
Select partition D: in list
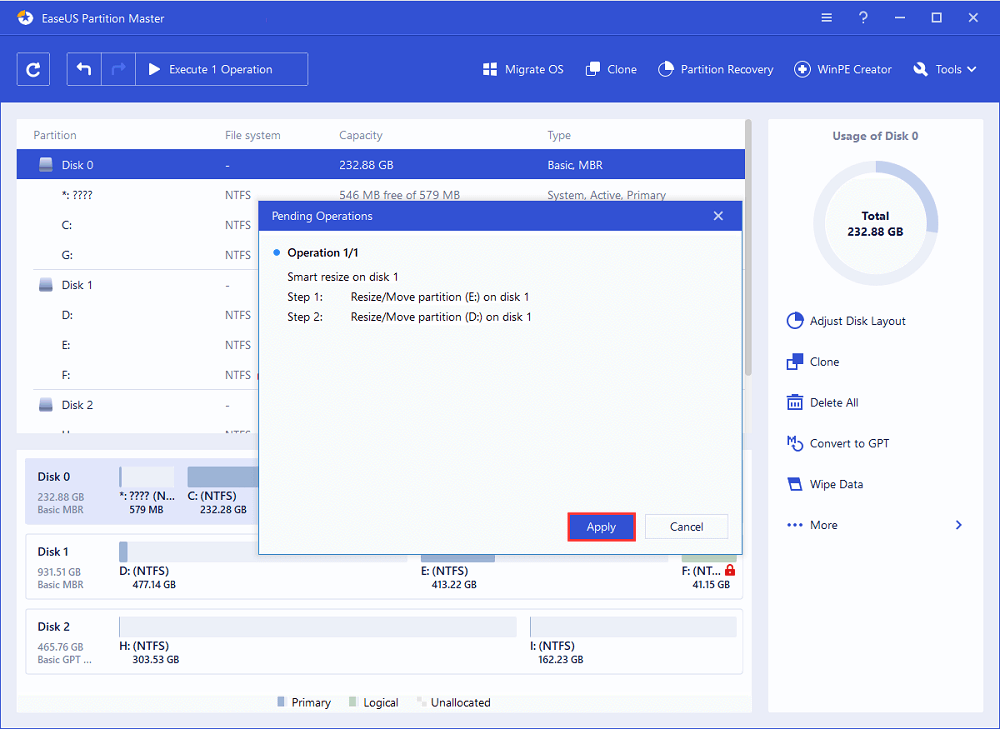click(137, 315)
